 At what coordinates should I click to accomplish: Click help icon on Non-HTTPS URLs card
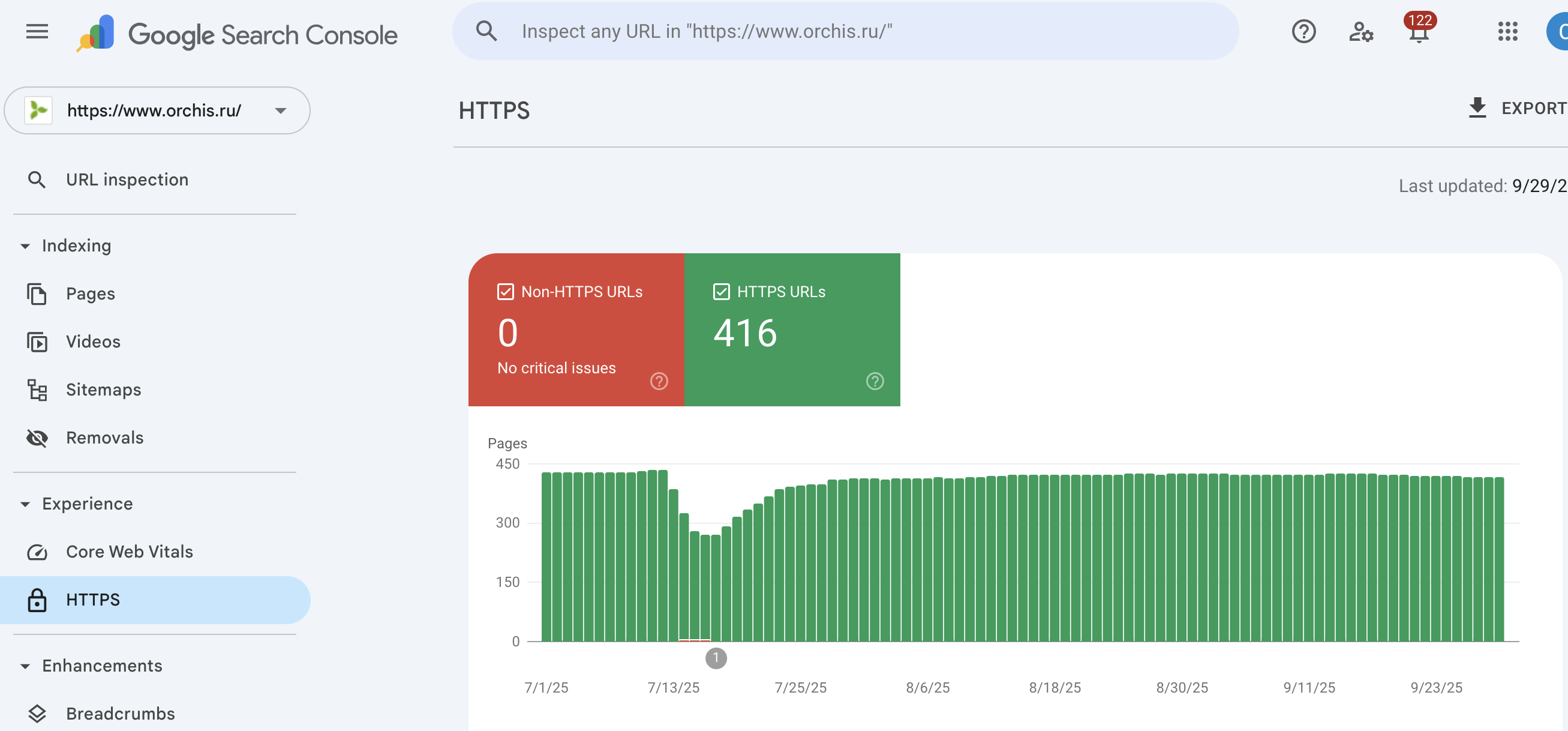point(659,381)
